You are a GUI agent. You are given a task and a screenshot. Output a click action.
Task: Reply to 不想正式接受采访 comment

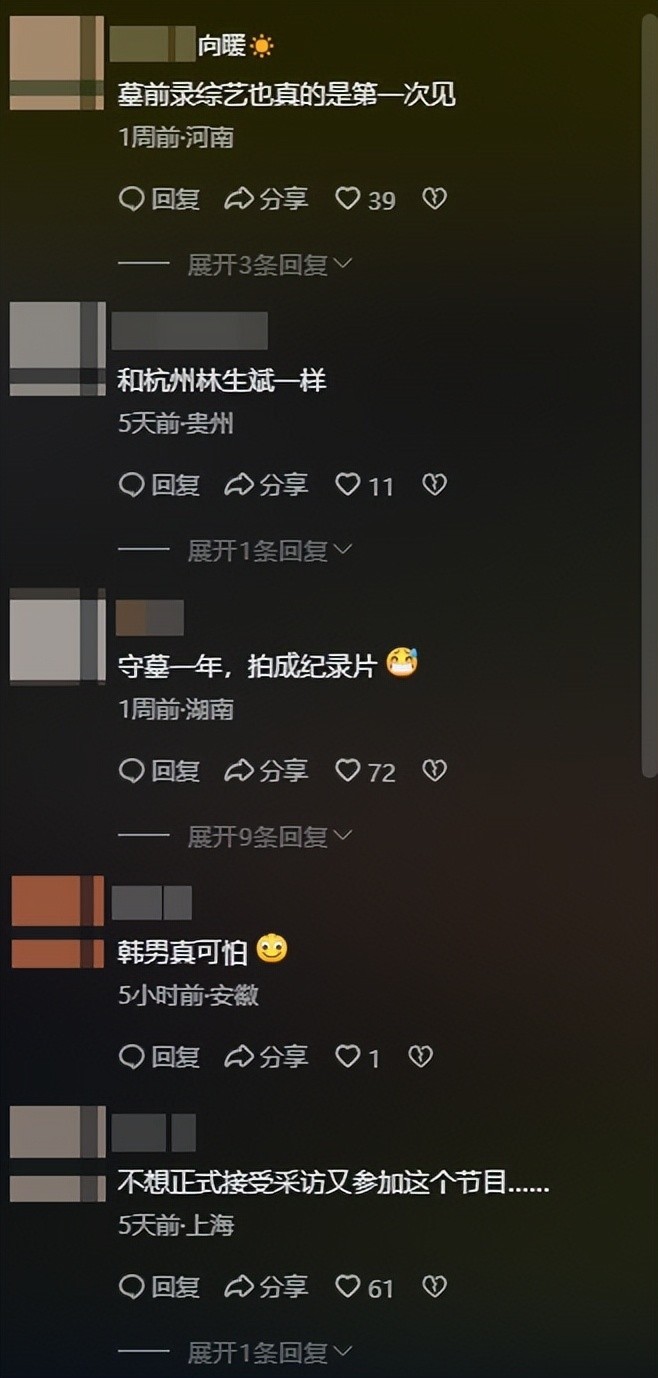tap(159, 1287)
